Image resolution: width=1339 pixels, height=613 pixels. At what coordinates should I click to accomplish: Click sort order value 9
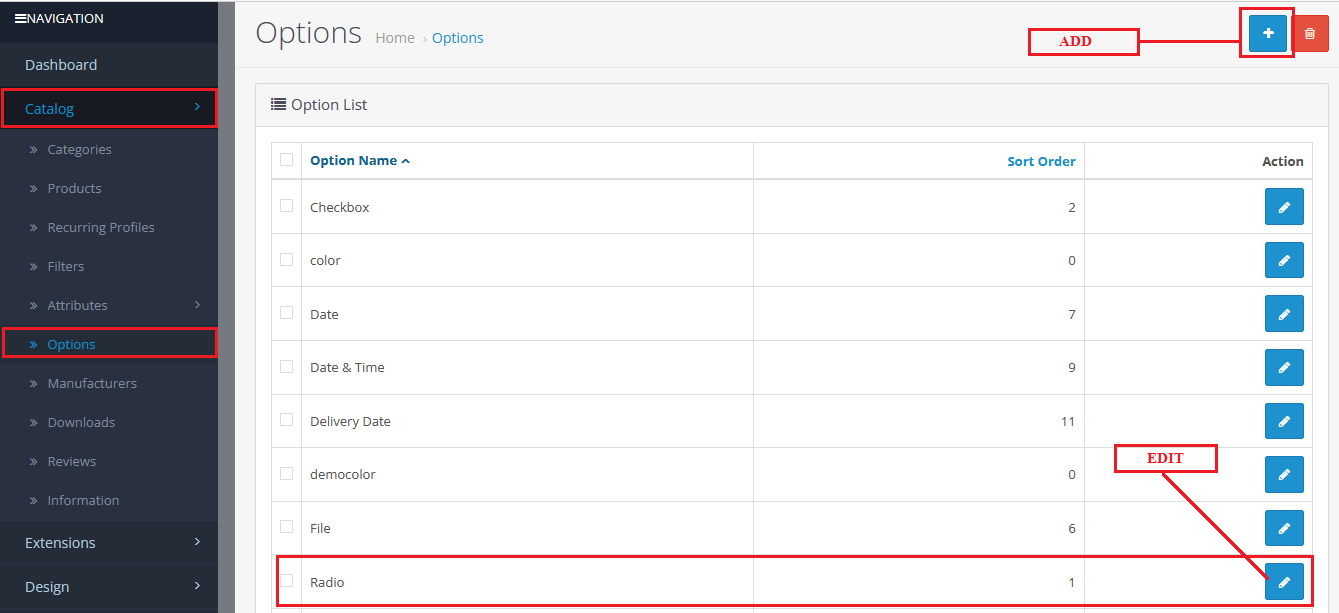pos(1072,367)
